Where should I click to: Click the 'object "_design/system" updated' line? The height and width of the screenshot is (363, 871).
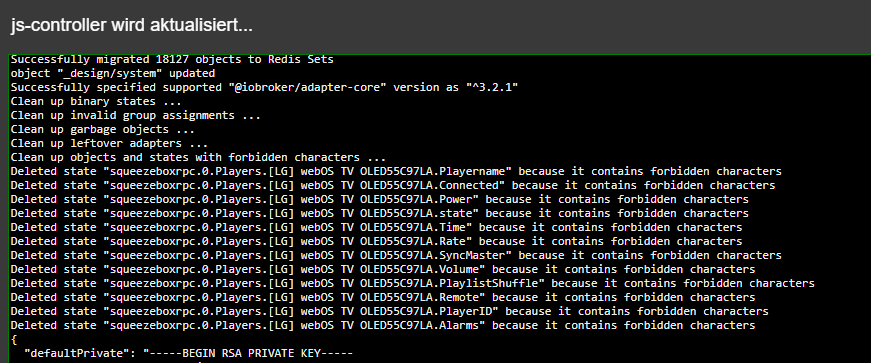point(113,73)
